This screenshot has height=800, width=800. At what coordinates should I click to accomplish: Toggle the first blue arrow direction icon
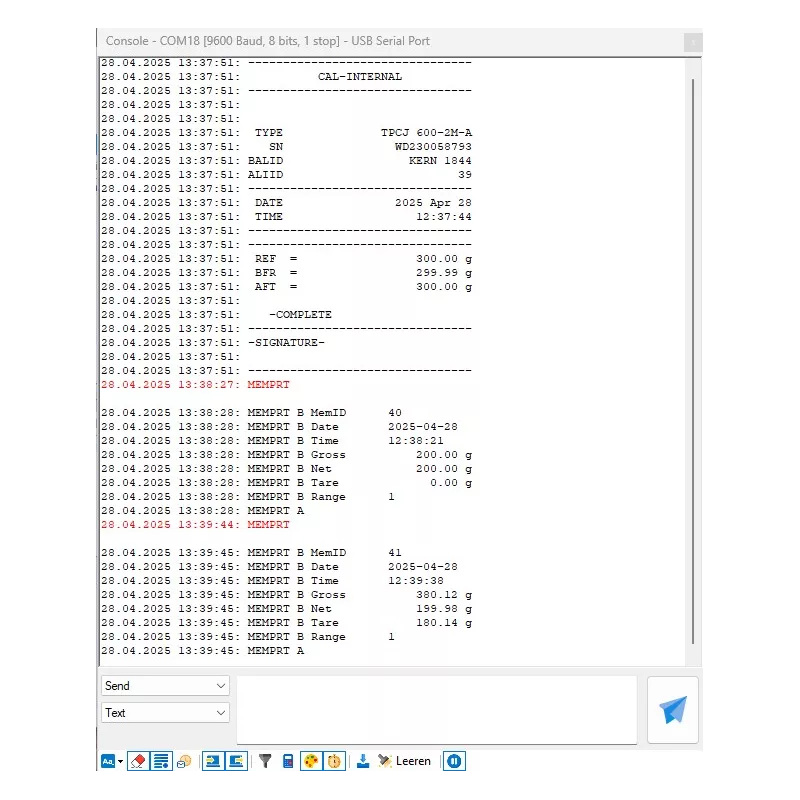(x=213, y=761)
